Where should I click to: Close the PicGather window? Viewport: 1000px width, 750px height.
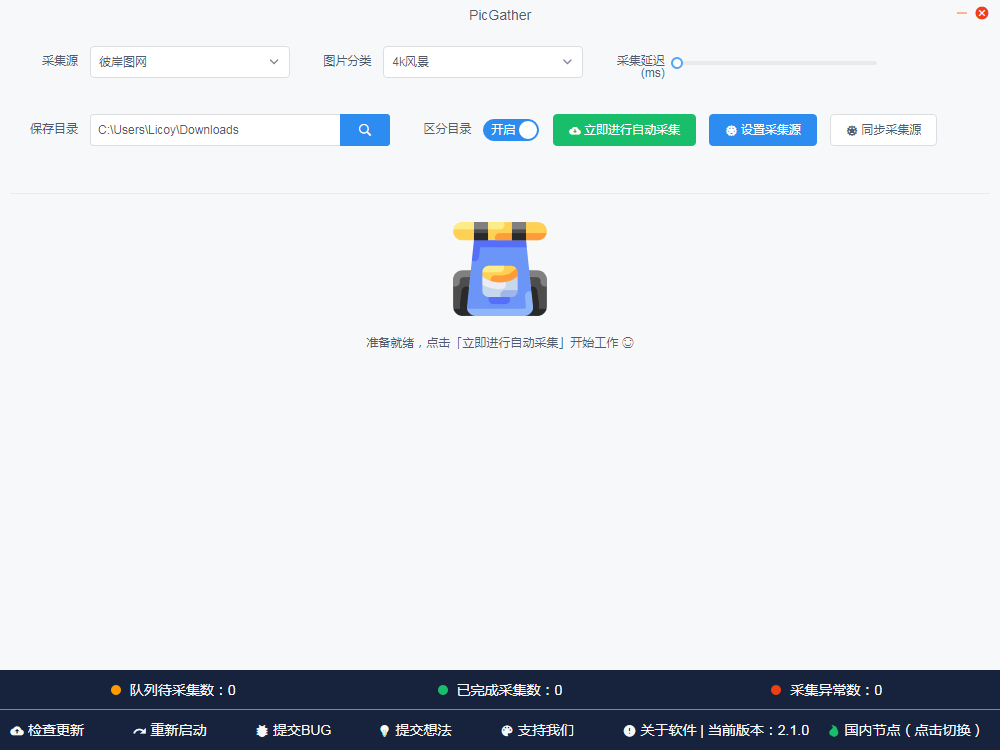pos(982,13)
